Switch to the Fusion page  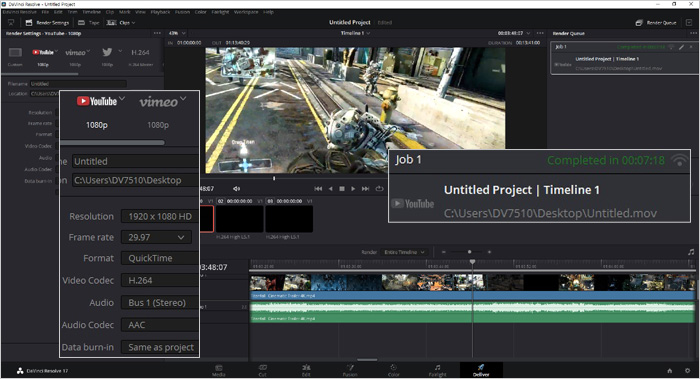[x=350, y=371]
